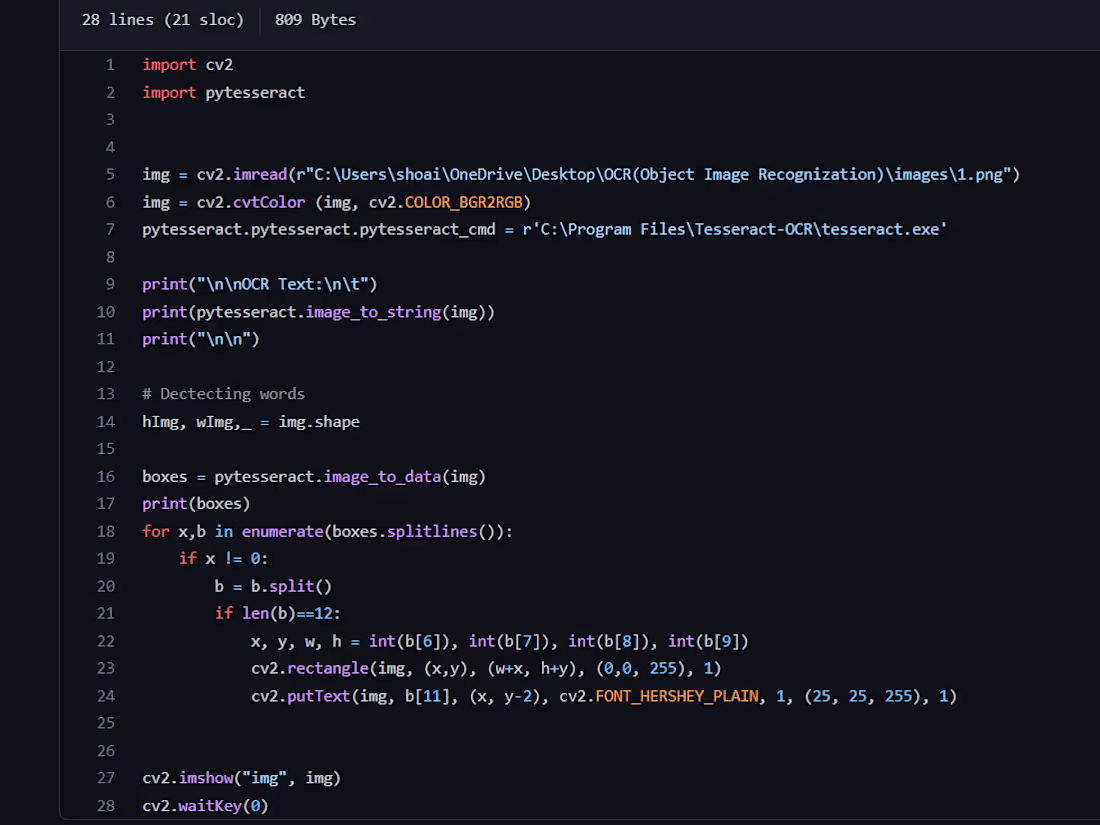
Task: Click the '# Dectecting words' comment
Action: (224, 394)
